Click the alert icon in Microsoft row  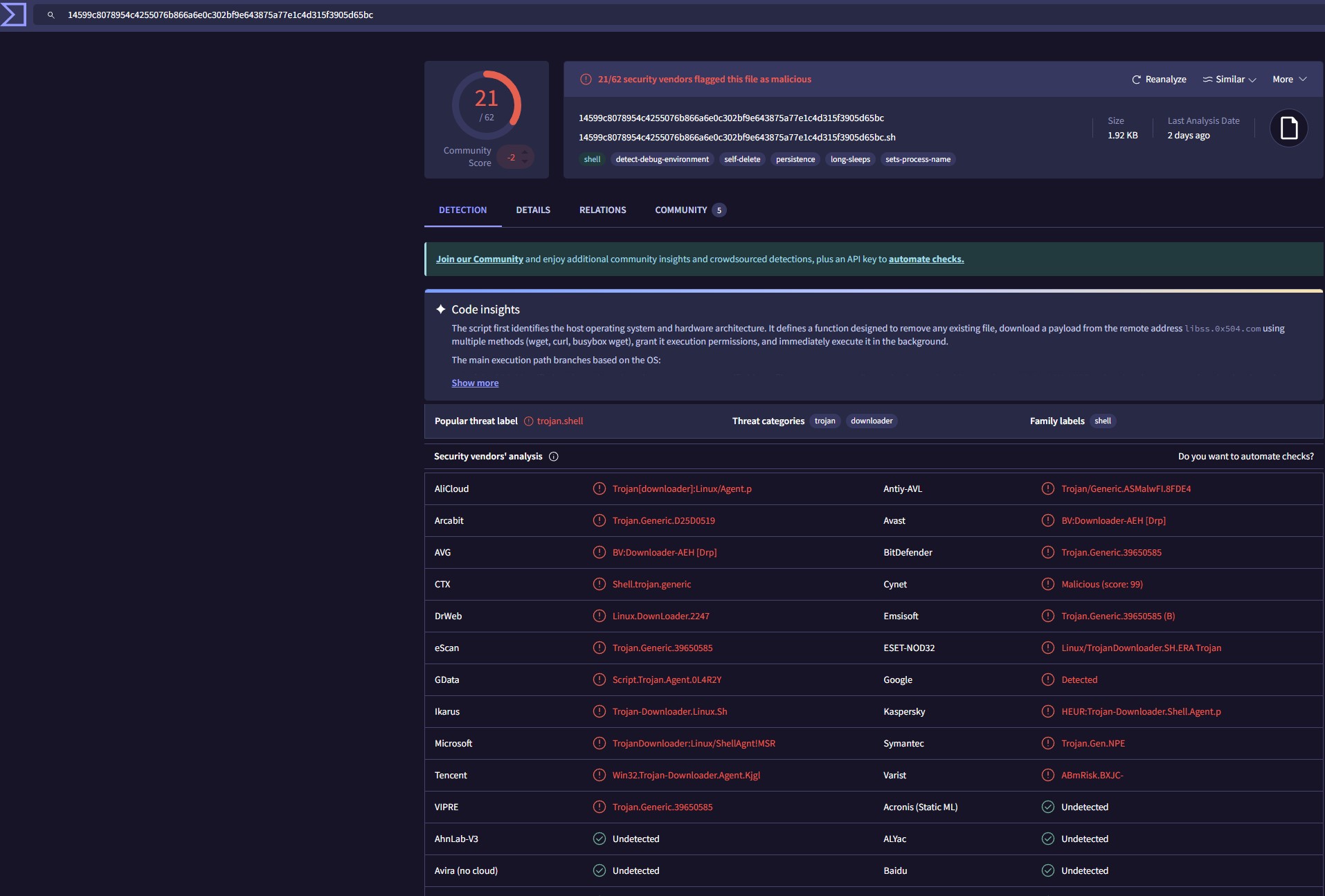(x=600, y=743)
